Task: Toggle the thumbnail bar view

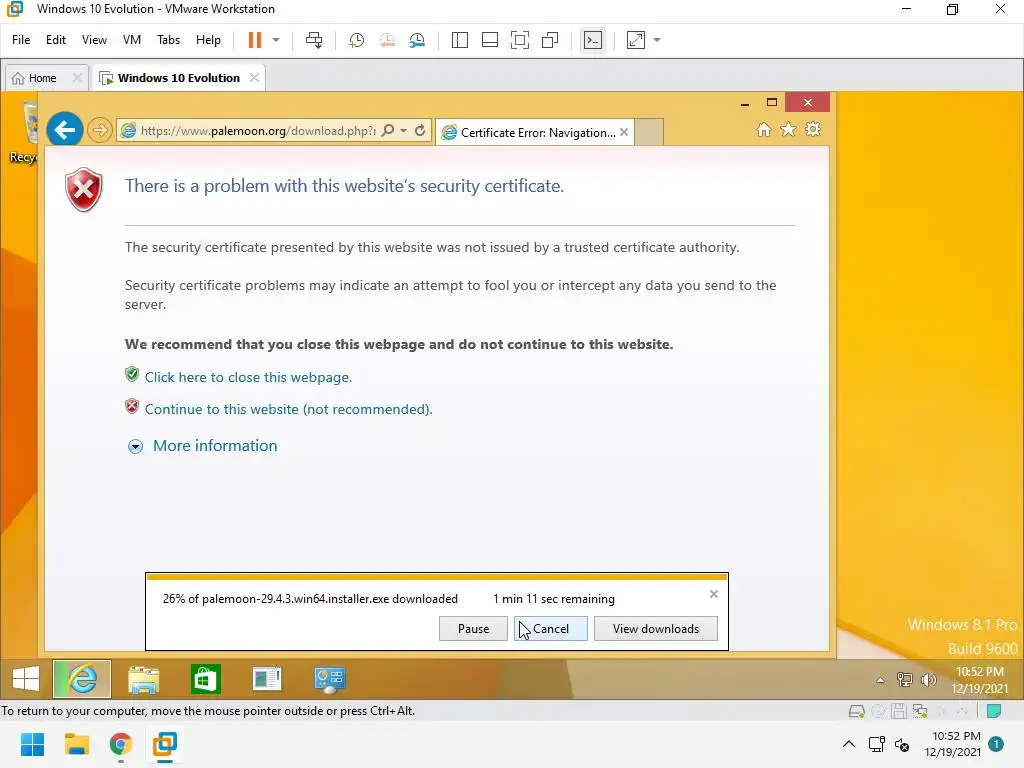Action: point(490,40)
